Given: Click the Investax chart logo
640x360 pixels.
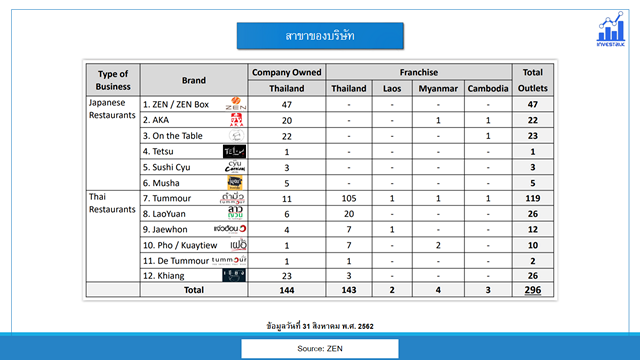Looking at the screenshot, I should [x=611, y=29].
